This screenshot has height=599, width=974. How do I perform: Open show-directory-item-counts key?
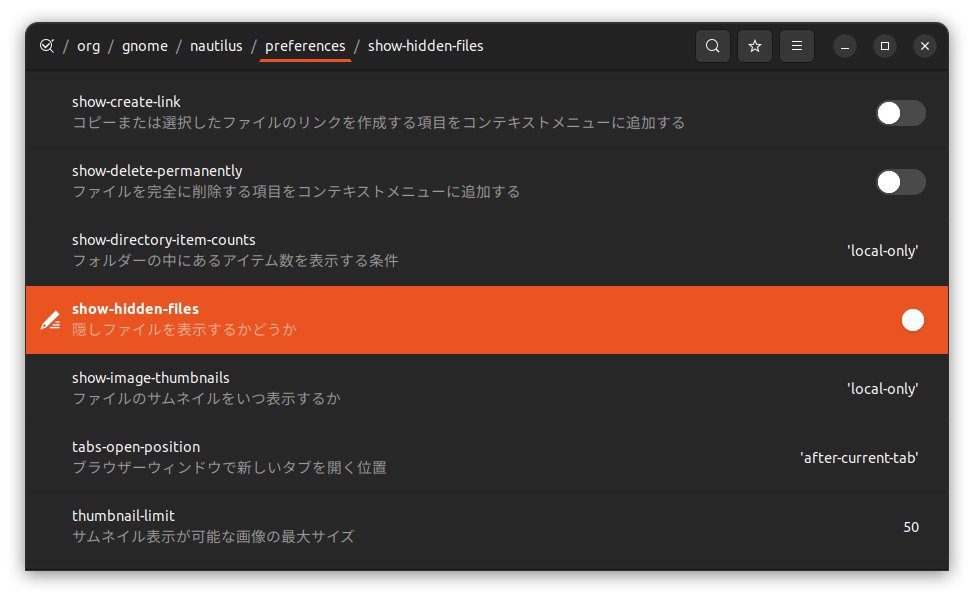(x=487, y=250)
